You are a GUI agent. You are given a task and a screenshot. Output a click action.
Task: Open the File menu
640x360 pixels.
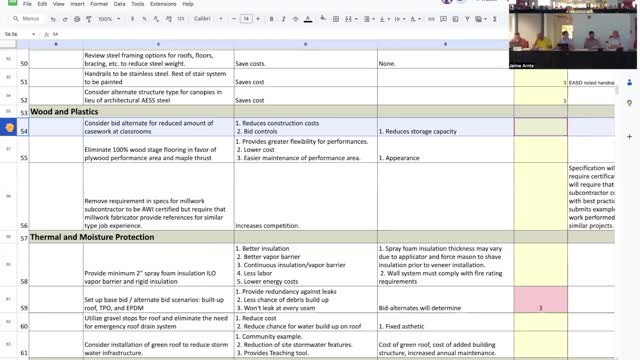coord(27,4)
